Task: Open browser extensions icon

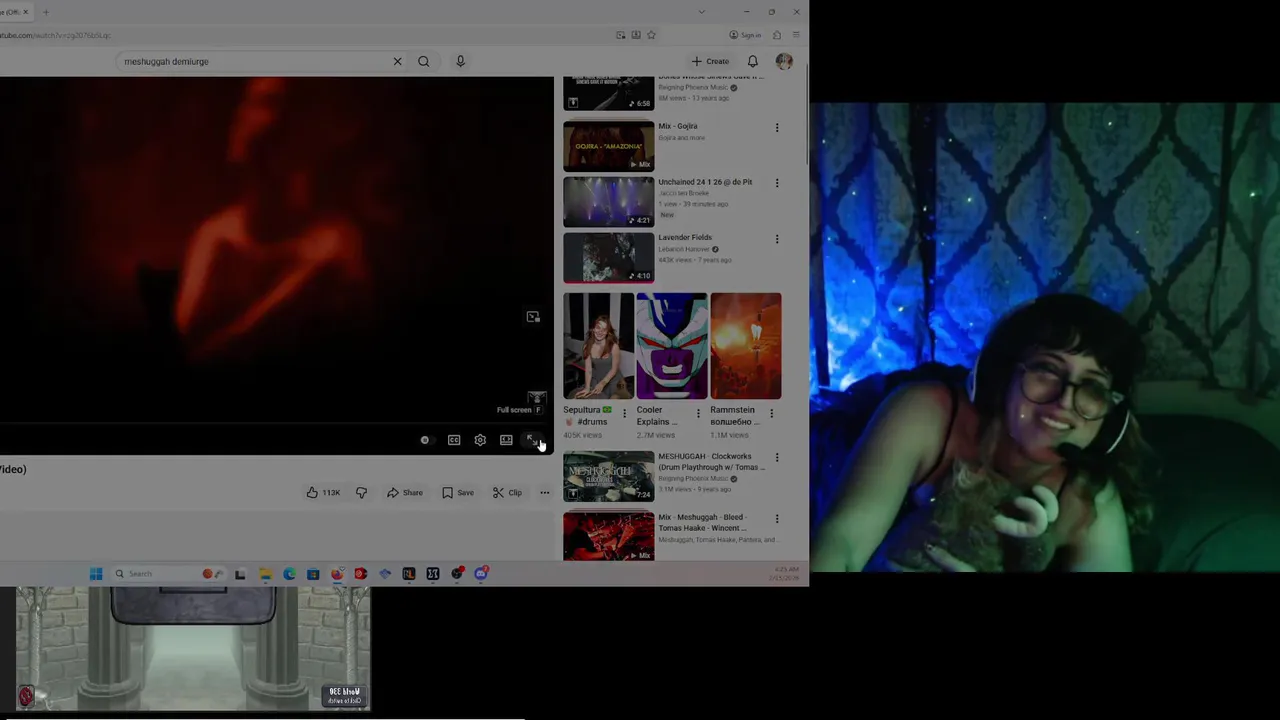Action: click(777, 35)
